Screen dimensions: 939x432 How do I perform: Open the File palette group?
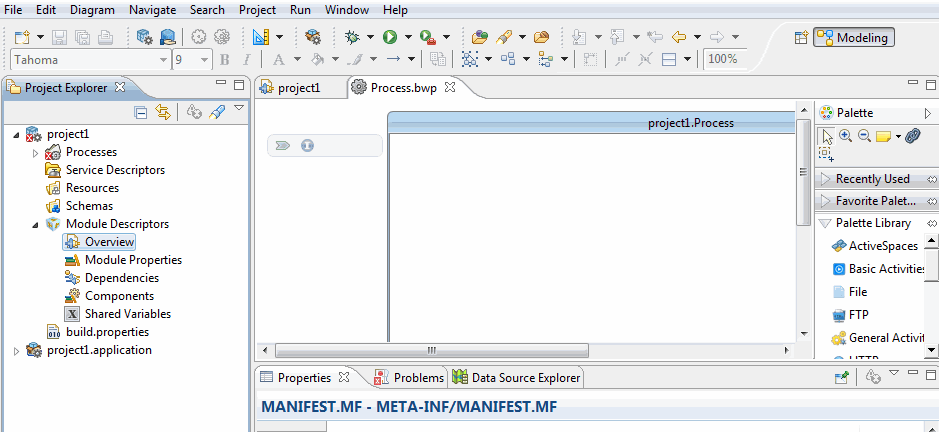coord(850,292)
